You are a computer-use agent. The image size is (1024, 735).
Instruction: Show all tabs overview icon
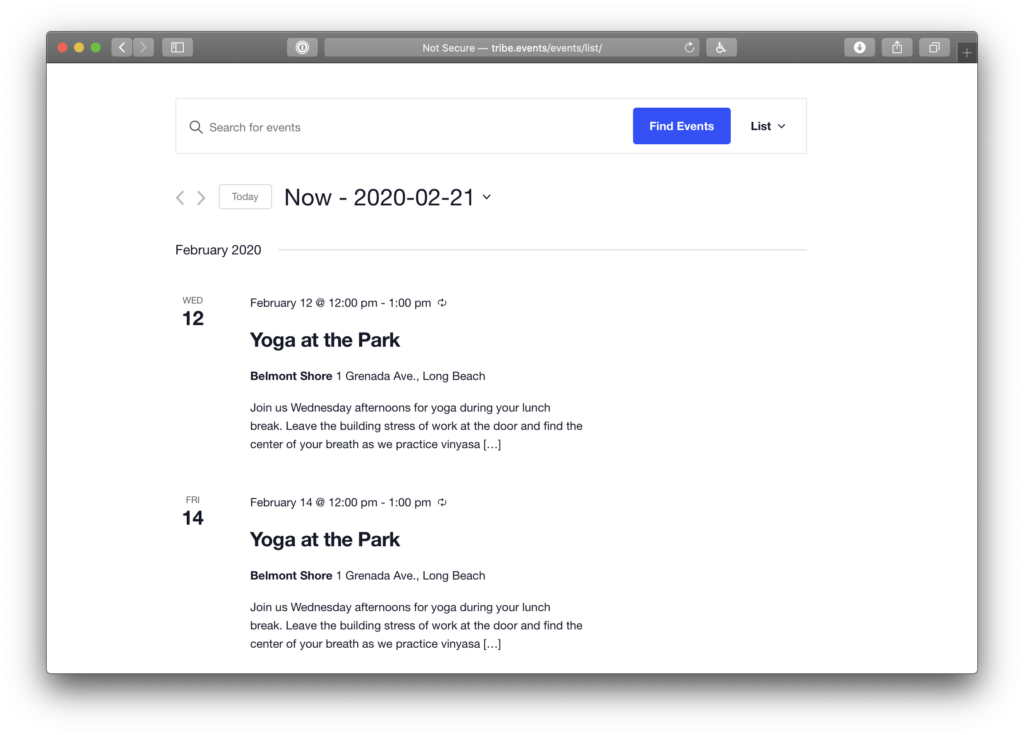(935, 47)
